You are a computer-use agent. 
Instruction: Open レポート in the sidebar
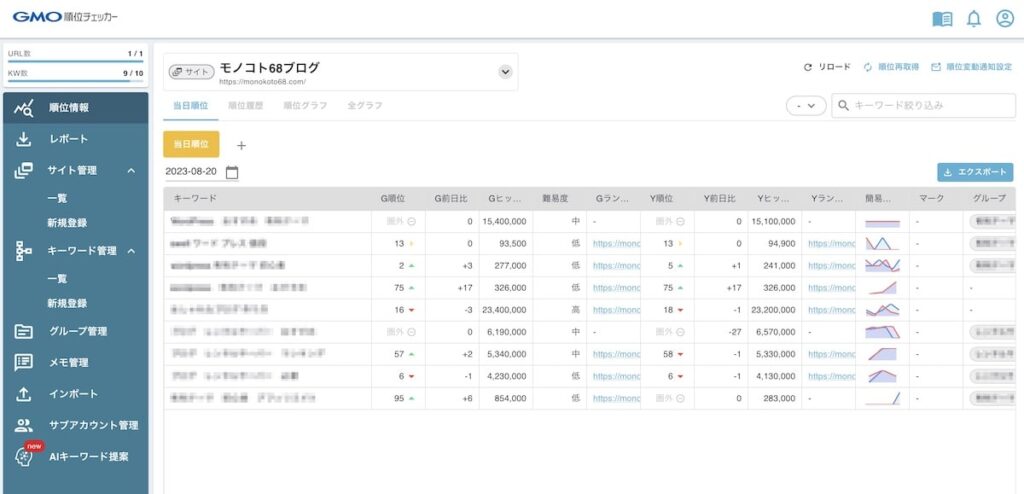(68, 139)
